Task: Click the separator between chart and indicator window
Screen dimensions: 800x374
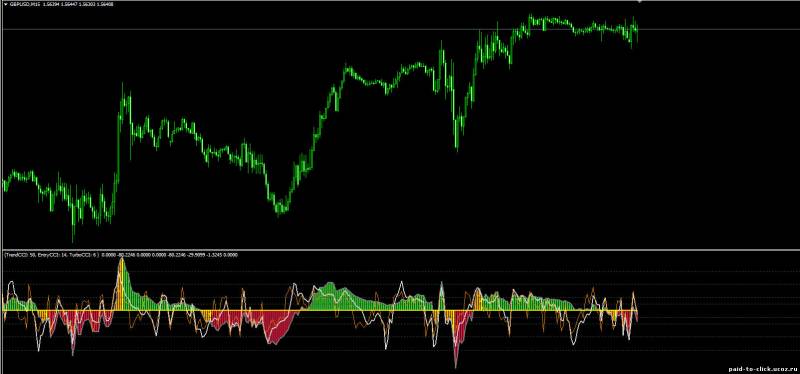Action: click(400, 250)
